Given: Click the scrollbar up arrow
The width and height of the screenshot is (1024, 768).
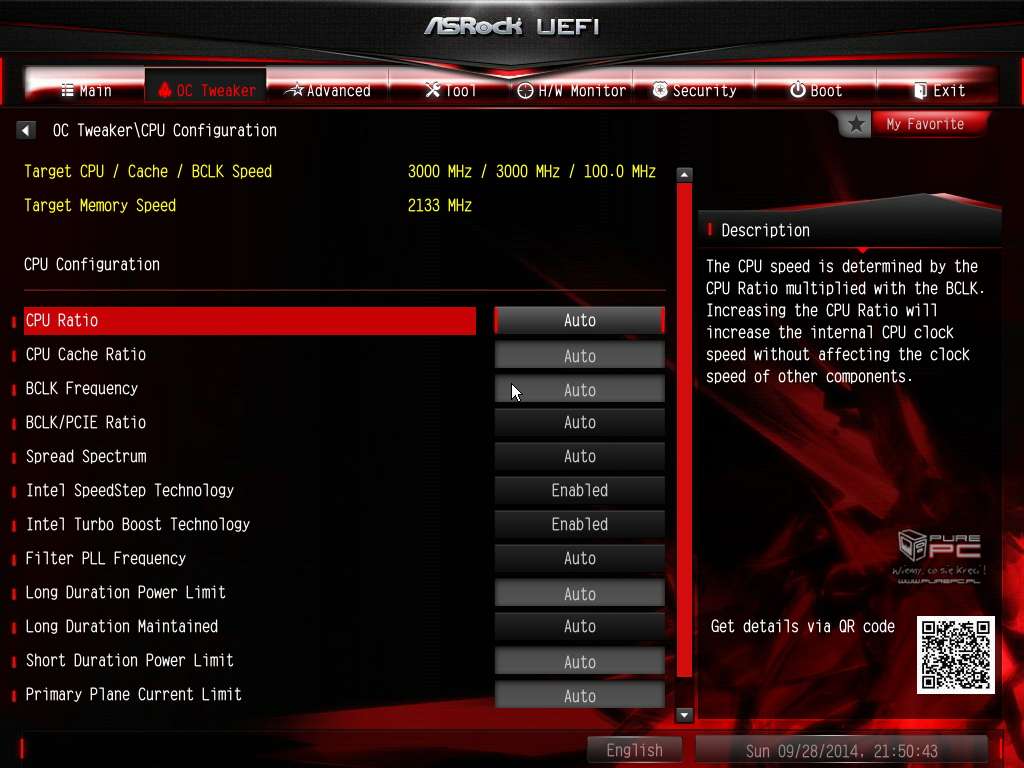Looking at the screenshot, I should pos(685,174).
